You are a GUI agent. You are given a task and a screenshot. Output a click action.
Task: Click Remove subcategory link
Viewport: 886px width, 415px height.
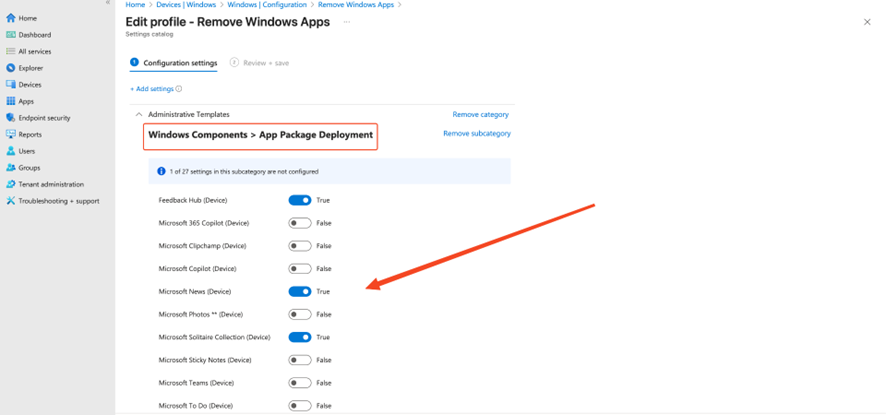click(476, 134)
